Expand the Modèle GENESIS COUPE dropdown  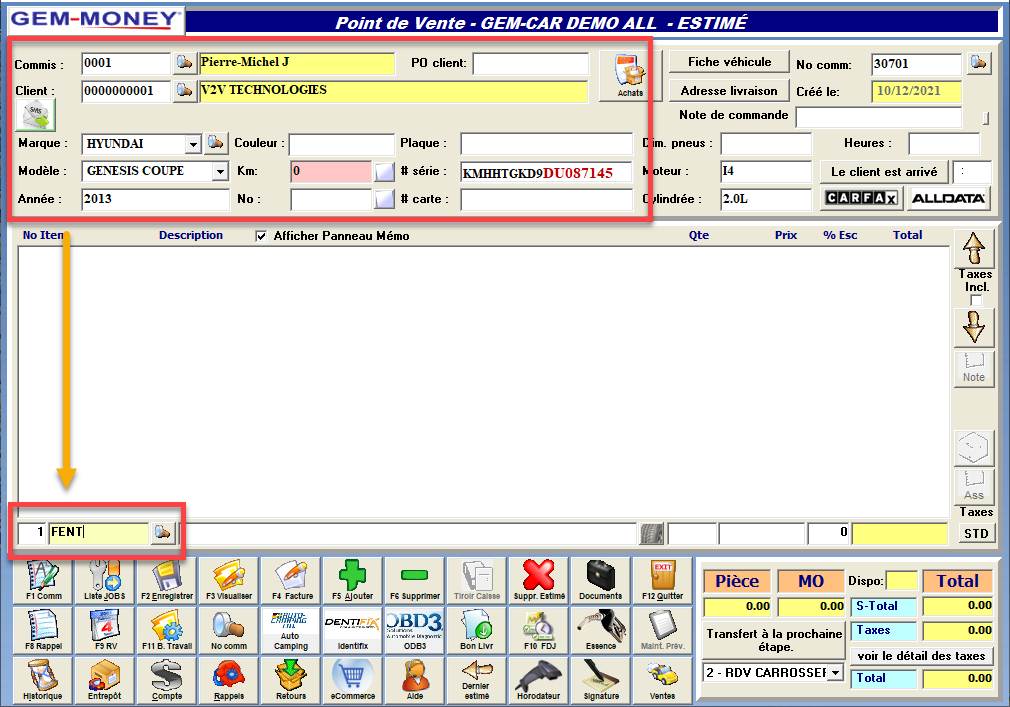pyautogui.click(x=220, y=171)
